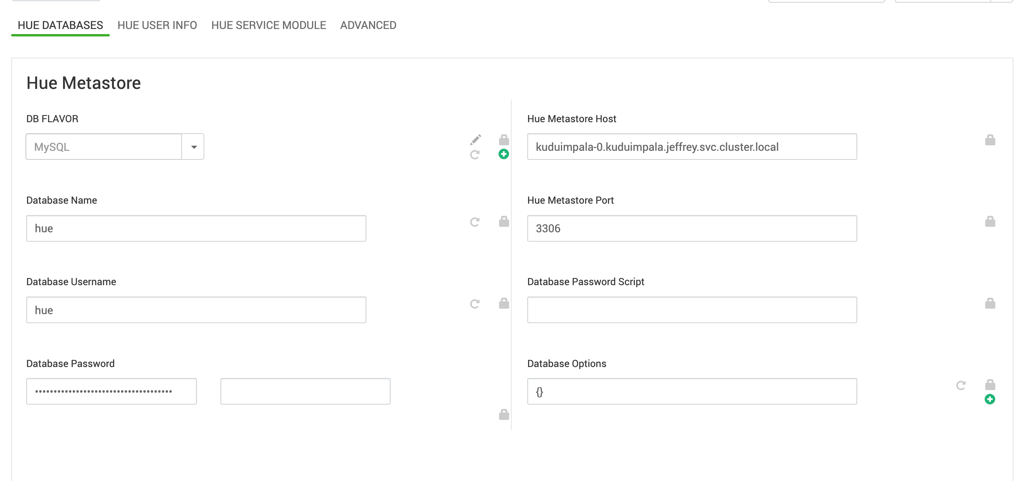Switch to the HUE DATABASES tab
1024x481 pixels.
click(60, 25)
